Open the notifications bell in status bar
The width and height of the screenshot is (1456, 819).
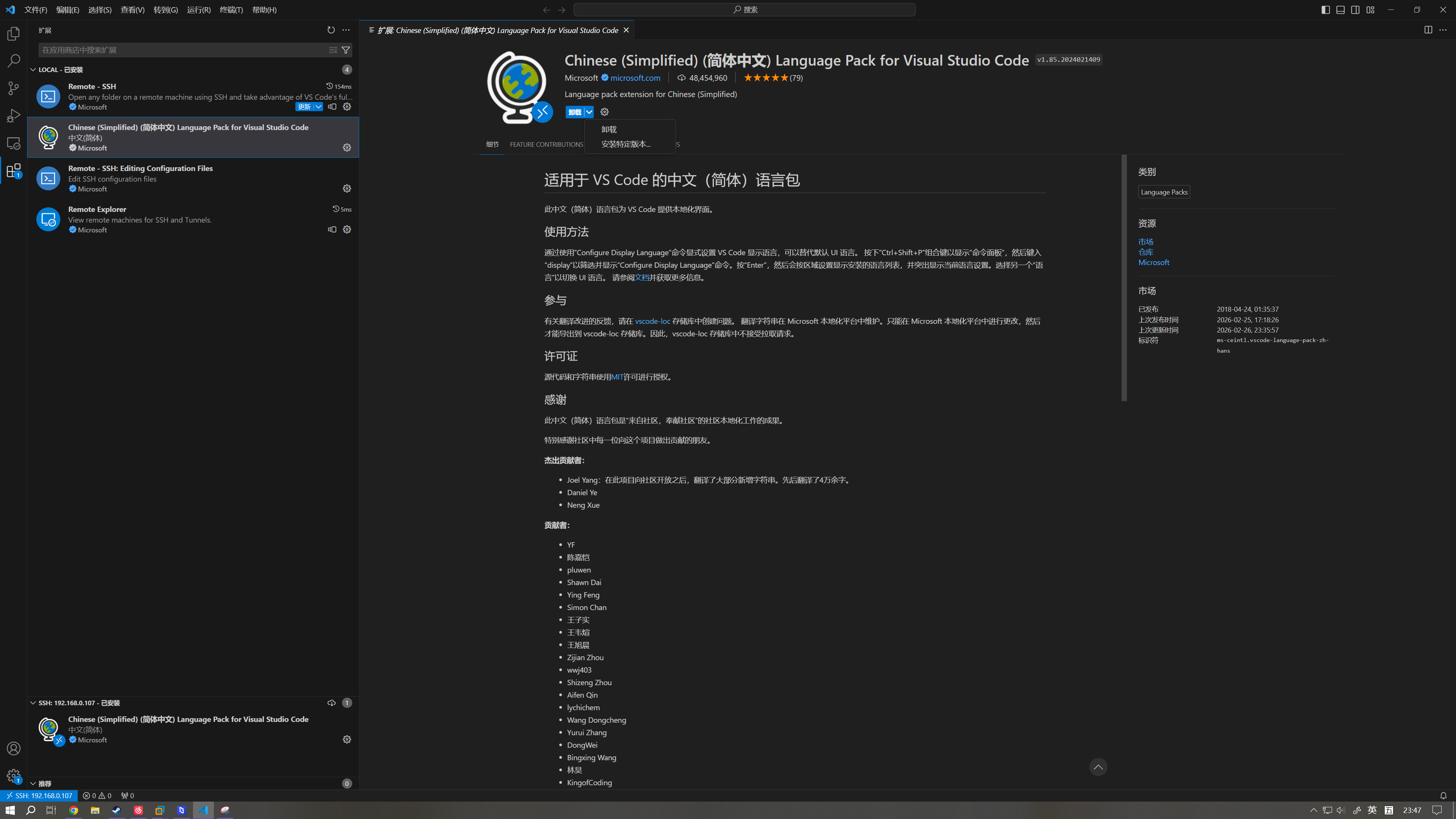coord(1443,795)
